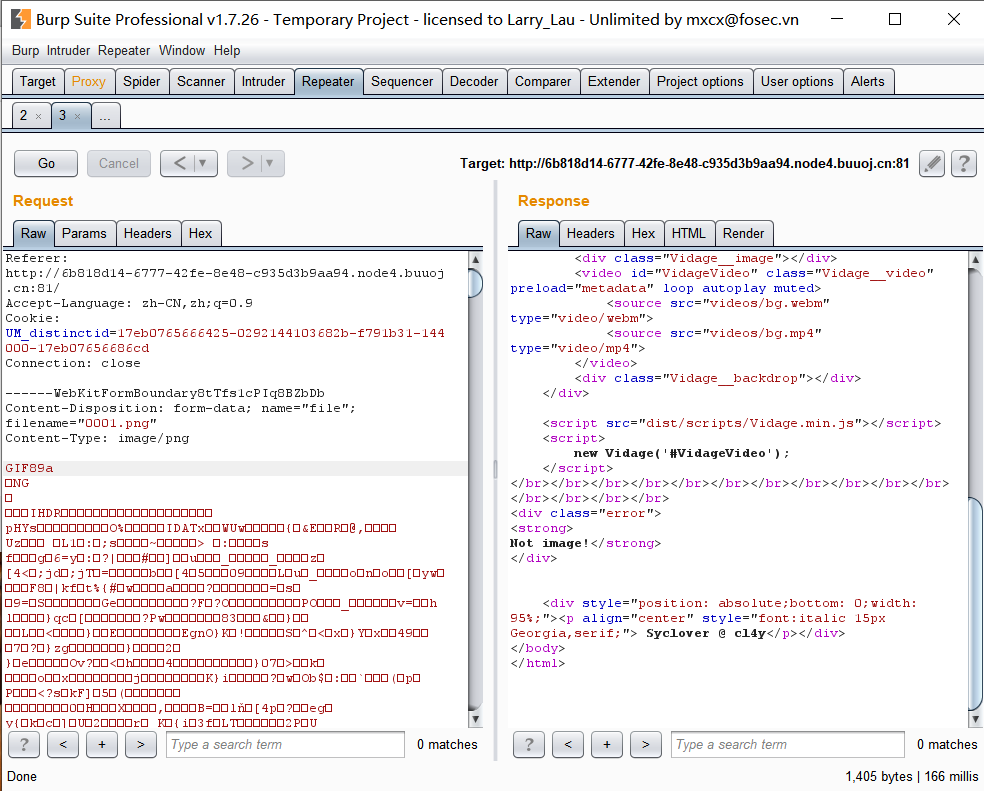Click the pencil icon to edit target

[x=932, y=163]
